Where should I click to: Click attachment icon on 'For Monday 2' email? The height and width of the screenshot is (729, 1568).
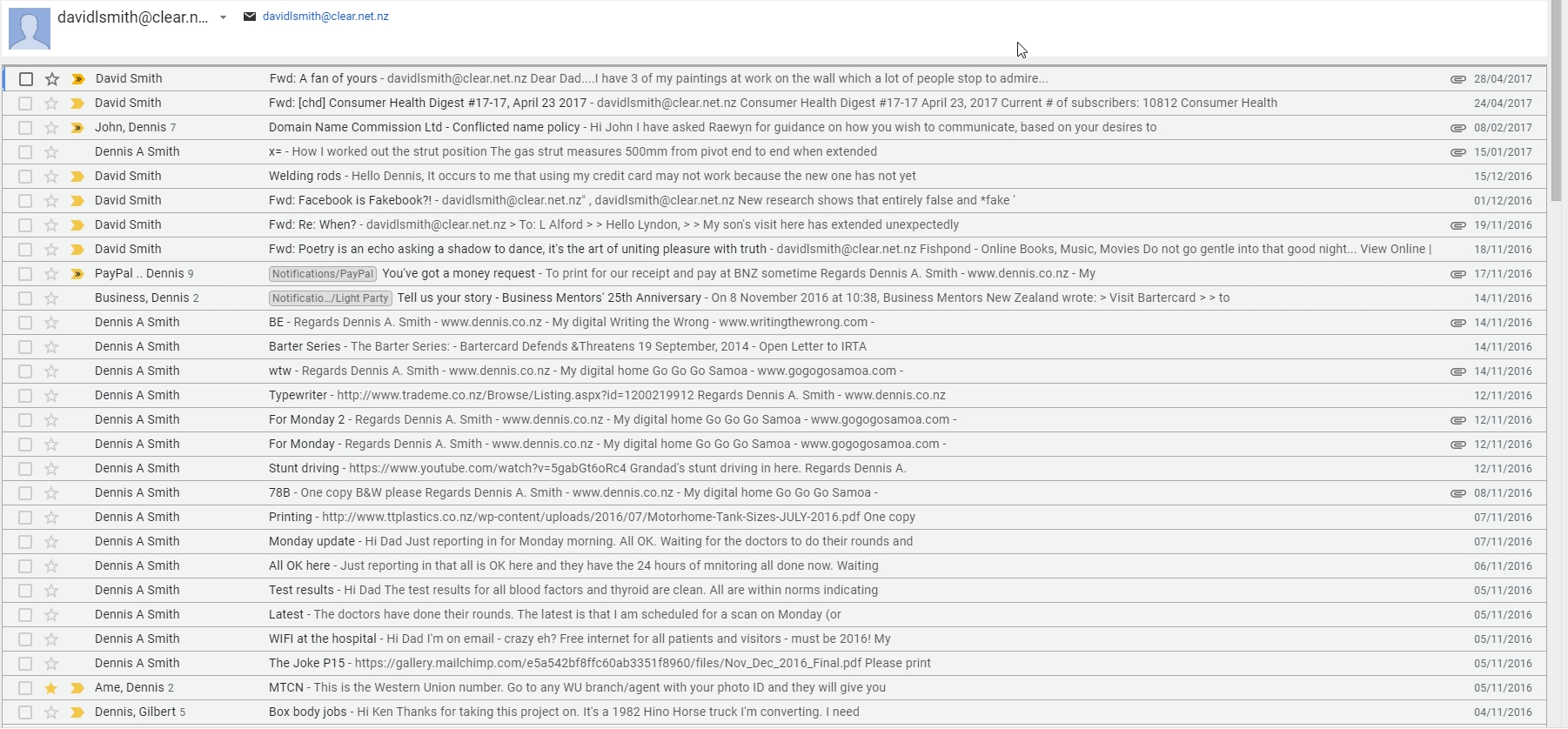point(1458,420)
